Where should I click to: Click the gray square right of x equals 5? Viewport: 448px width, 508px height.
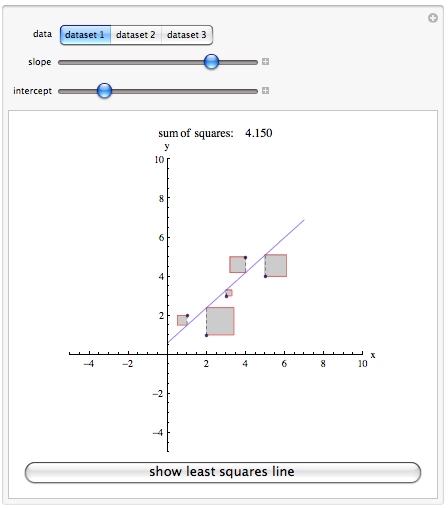[276, 266]
